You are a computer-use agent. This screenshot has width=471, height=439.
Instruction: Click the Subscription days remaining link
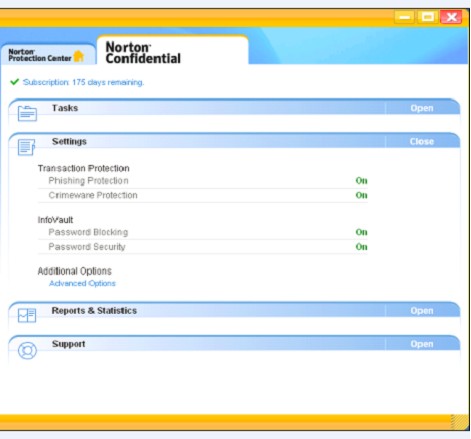[x=83, y=82]
